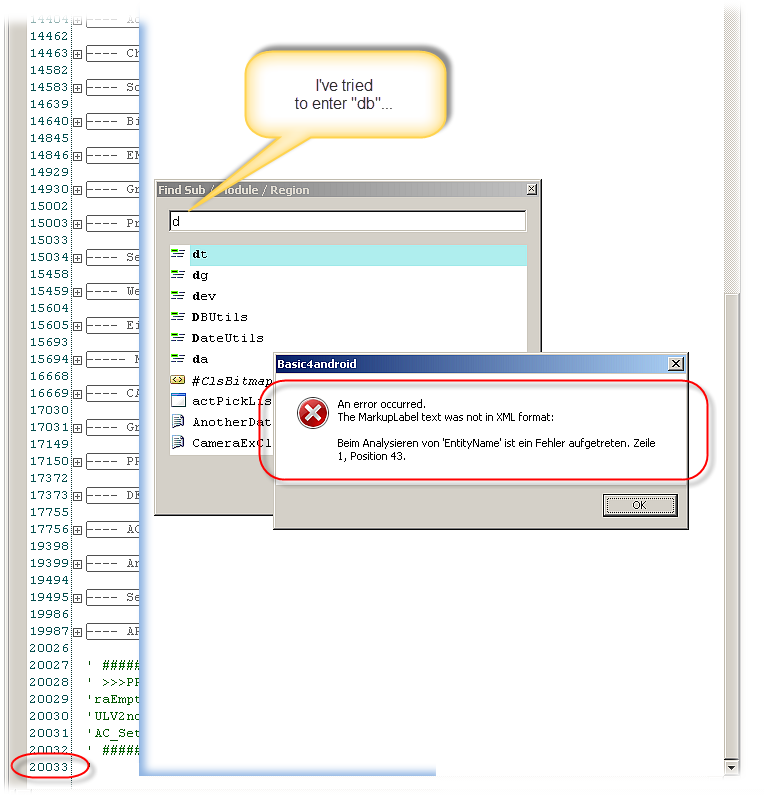Click the search field containing 'd'

(x=348, y=222)
